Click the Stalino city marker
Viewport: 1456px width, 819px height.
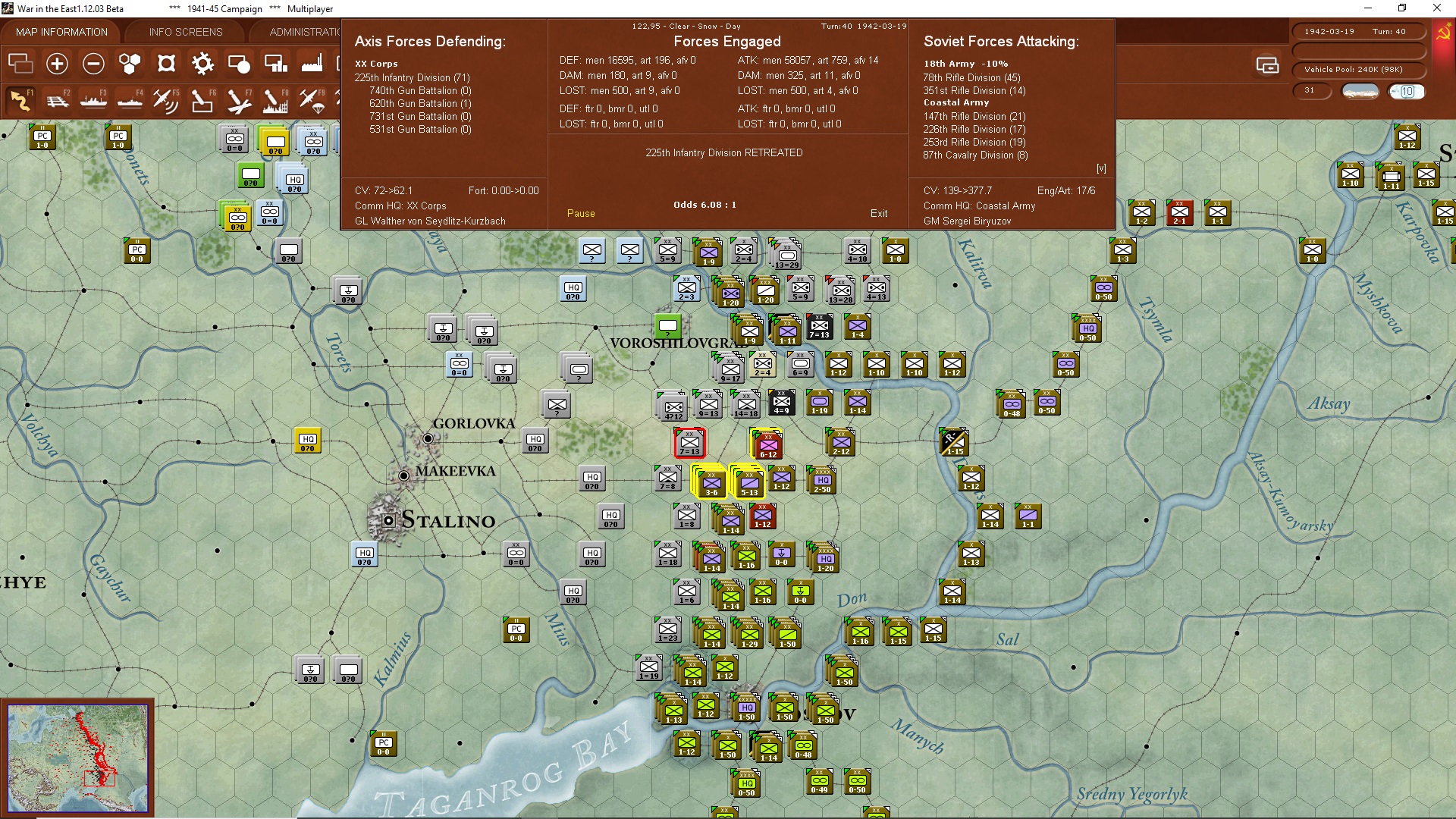tap(388, 520)
